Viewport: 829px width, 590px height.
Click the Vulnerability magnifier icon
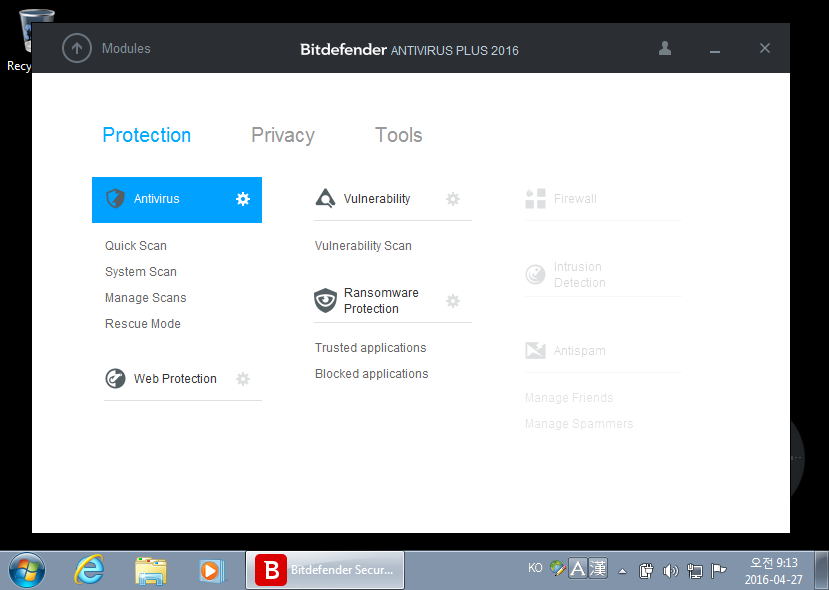pyautogui.click(x=325, y=199)
